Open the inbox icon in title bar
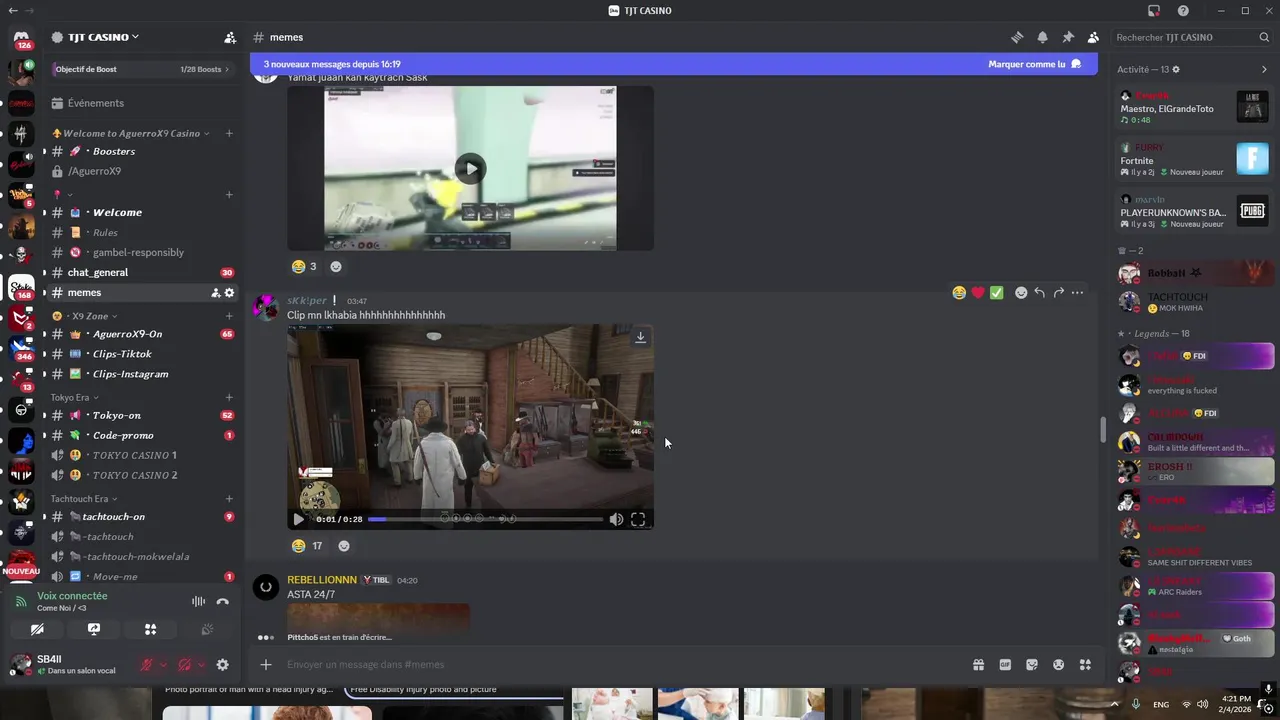Viewport: 1280px width, 720px height. [1153, 11]
